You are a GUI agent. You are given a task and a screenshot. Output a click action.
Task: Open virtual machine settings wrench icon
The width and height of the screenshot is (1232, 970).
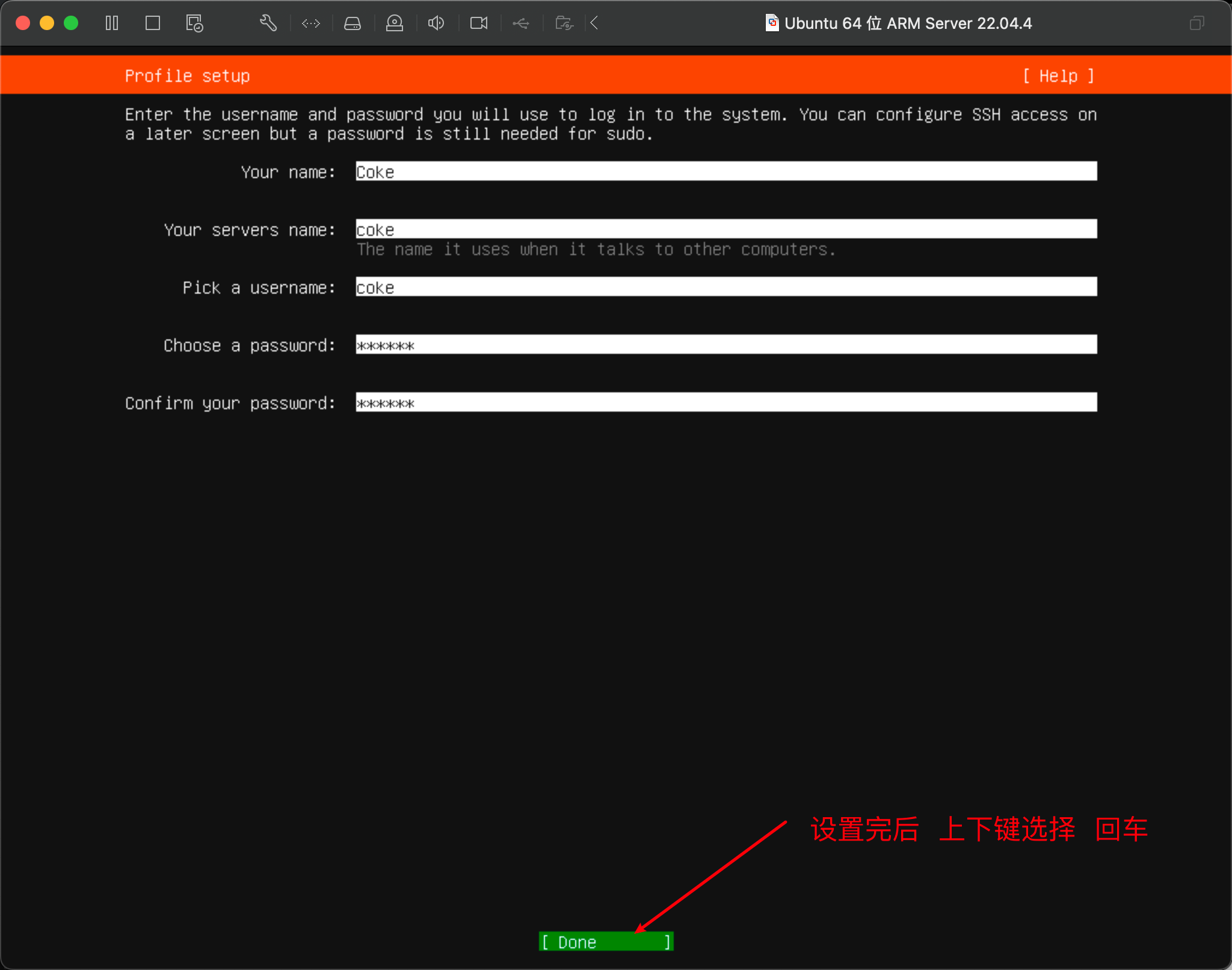268,23
